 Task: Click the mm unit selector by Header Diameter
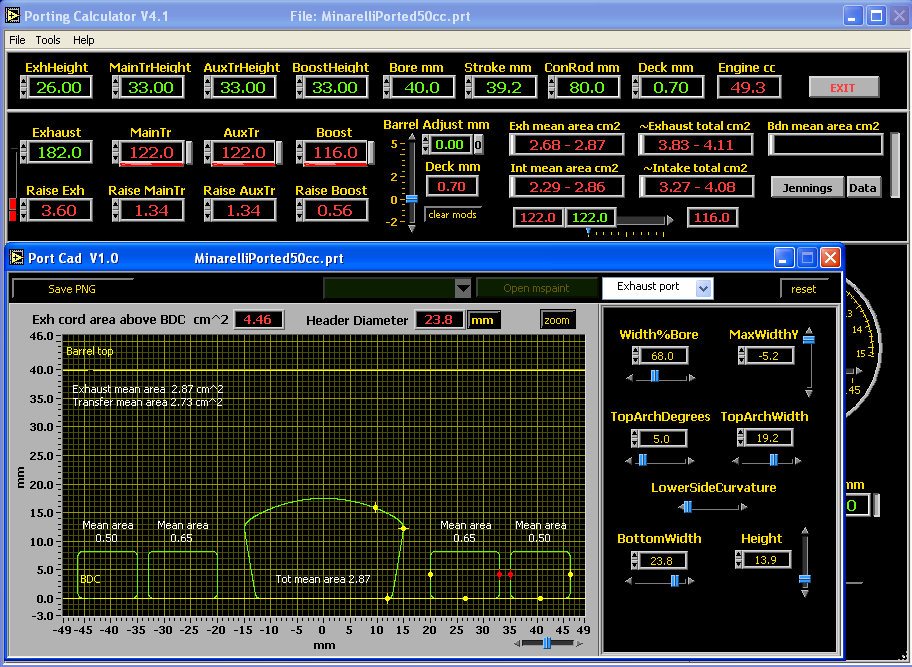(x=483, y=320)
